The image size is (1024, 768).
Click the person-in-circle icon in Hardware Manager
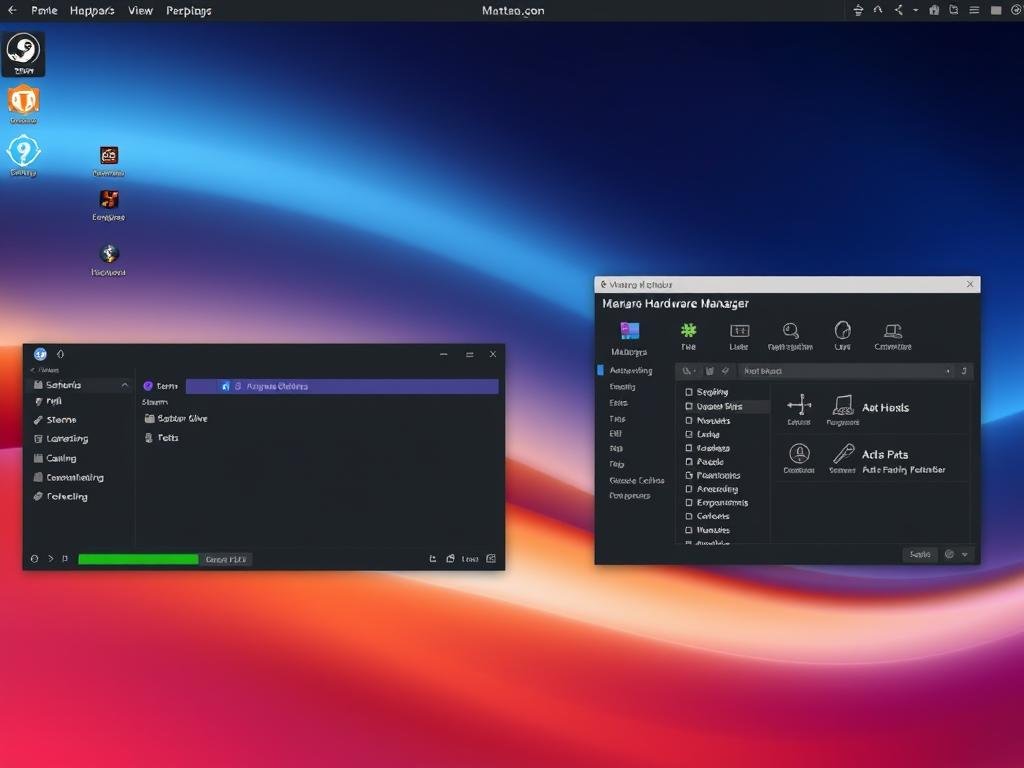tap(799, 453)
